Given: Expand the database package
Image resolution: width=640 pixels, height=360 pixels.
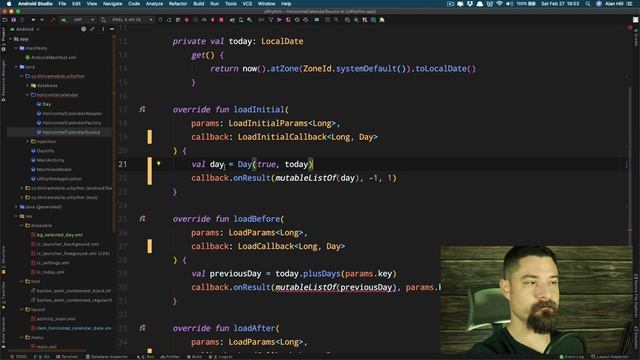Looking at the screenshot, I should point(27,86).
